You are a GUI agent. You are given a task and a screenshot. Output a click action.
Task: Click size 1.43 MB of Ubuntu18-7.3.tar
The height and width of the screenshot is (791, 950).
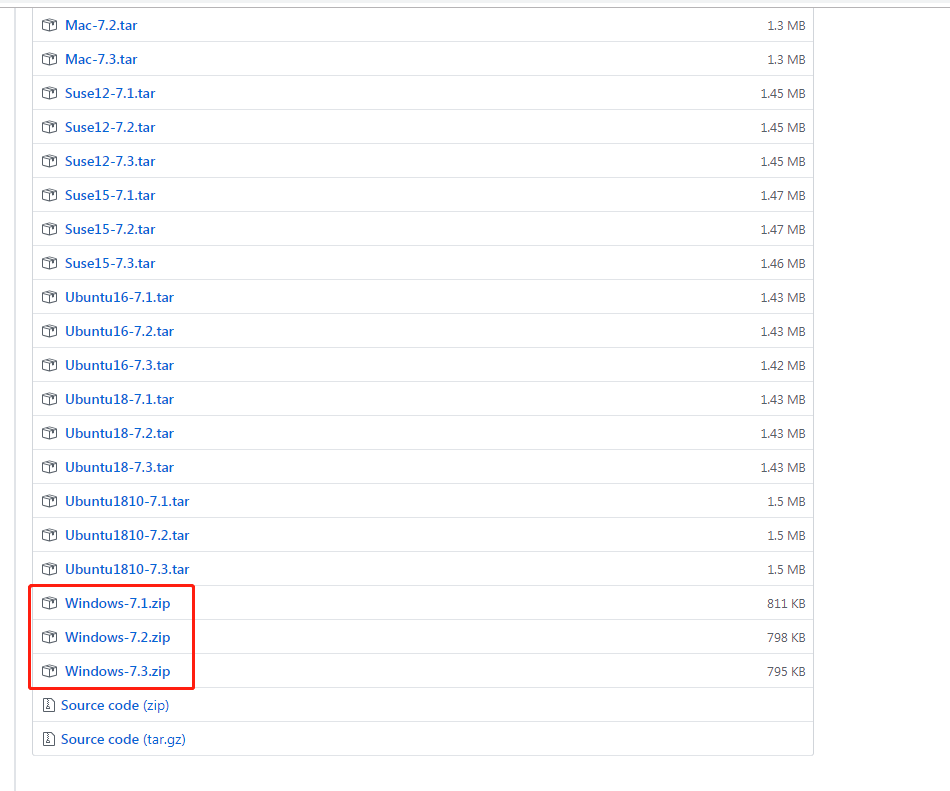point(783,468)
